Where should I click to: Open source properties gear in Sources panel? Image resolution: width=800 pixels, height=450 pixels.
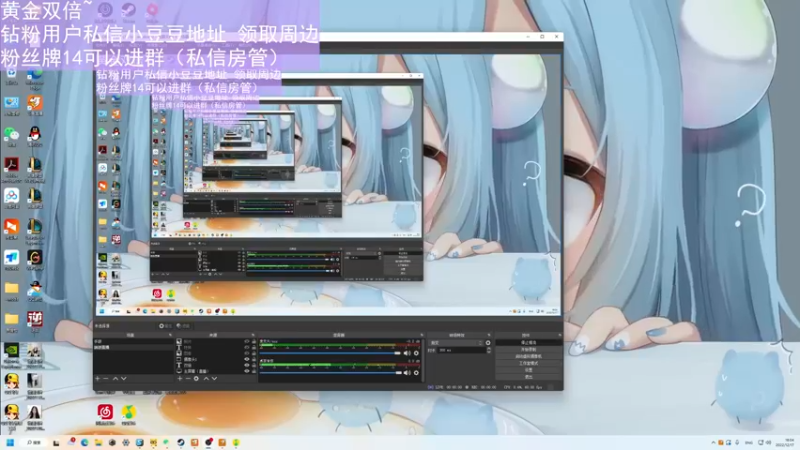click(x=196, y=379)
